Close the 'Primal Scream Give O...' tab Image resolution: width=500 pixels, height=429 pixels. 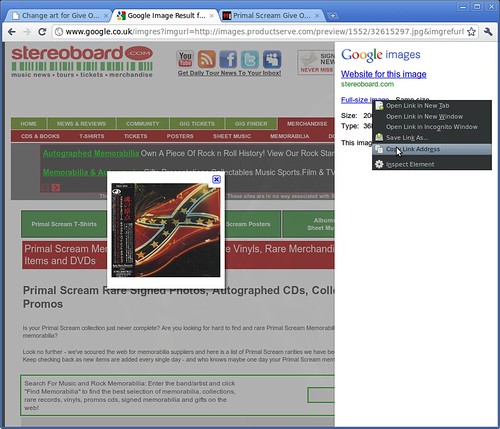point(317,16)
